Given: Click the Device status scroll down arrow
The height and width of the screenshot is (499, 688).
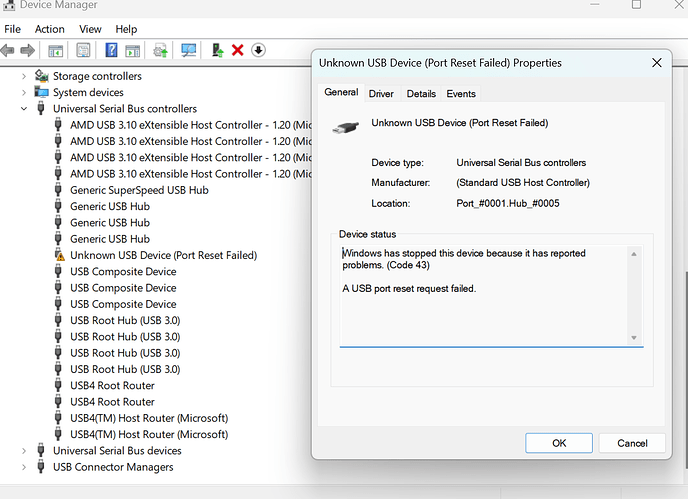Looking at the screenshot, I should coord(634,337).
